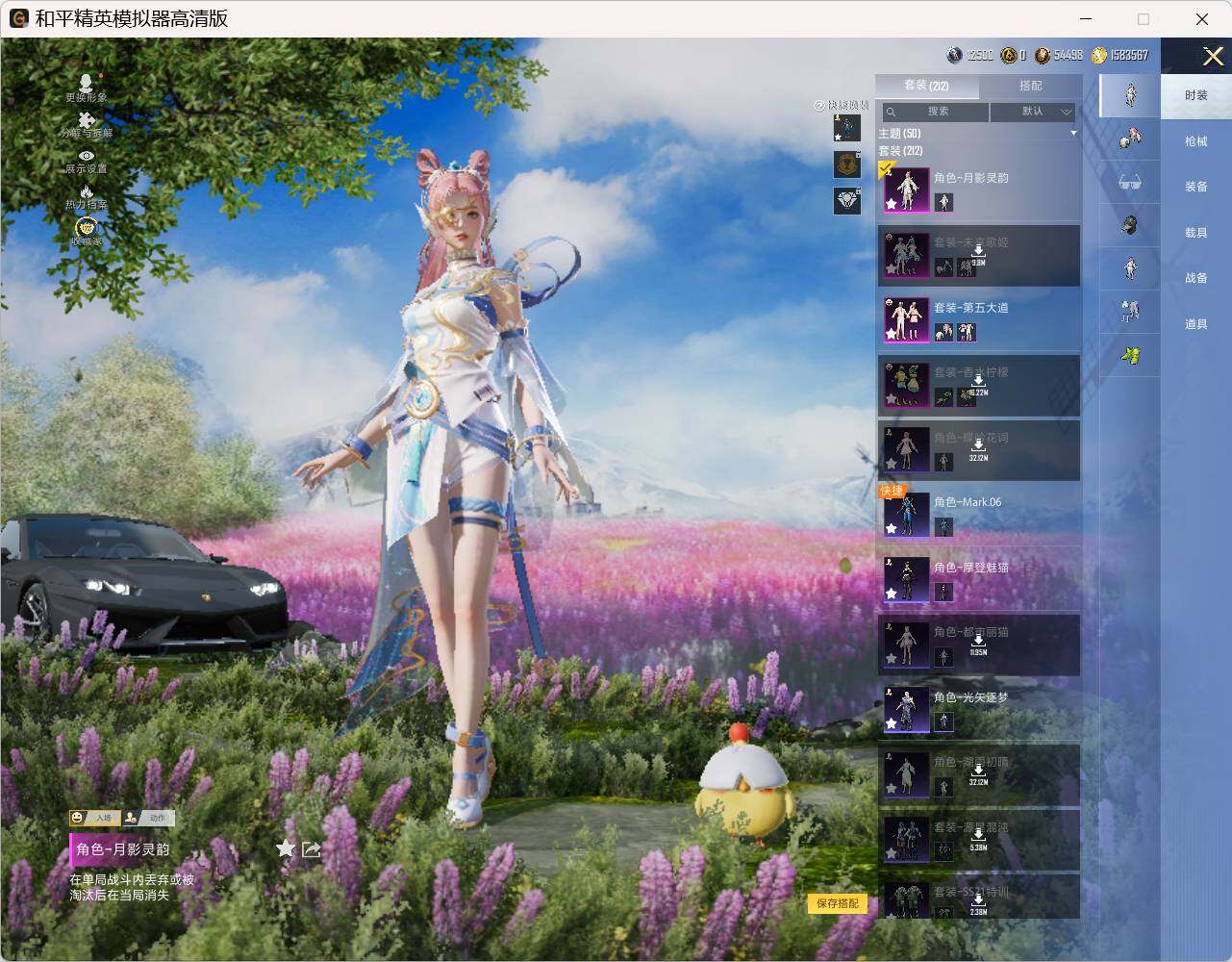Maximize the emulator window
This screenshot has height=962, width=1232.
(1144, 18)
